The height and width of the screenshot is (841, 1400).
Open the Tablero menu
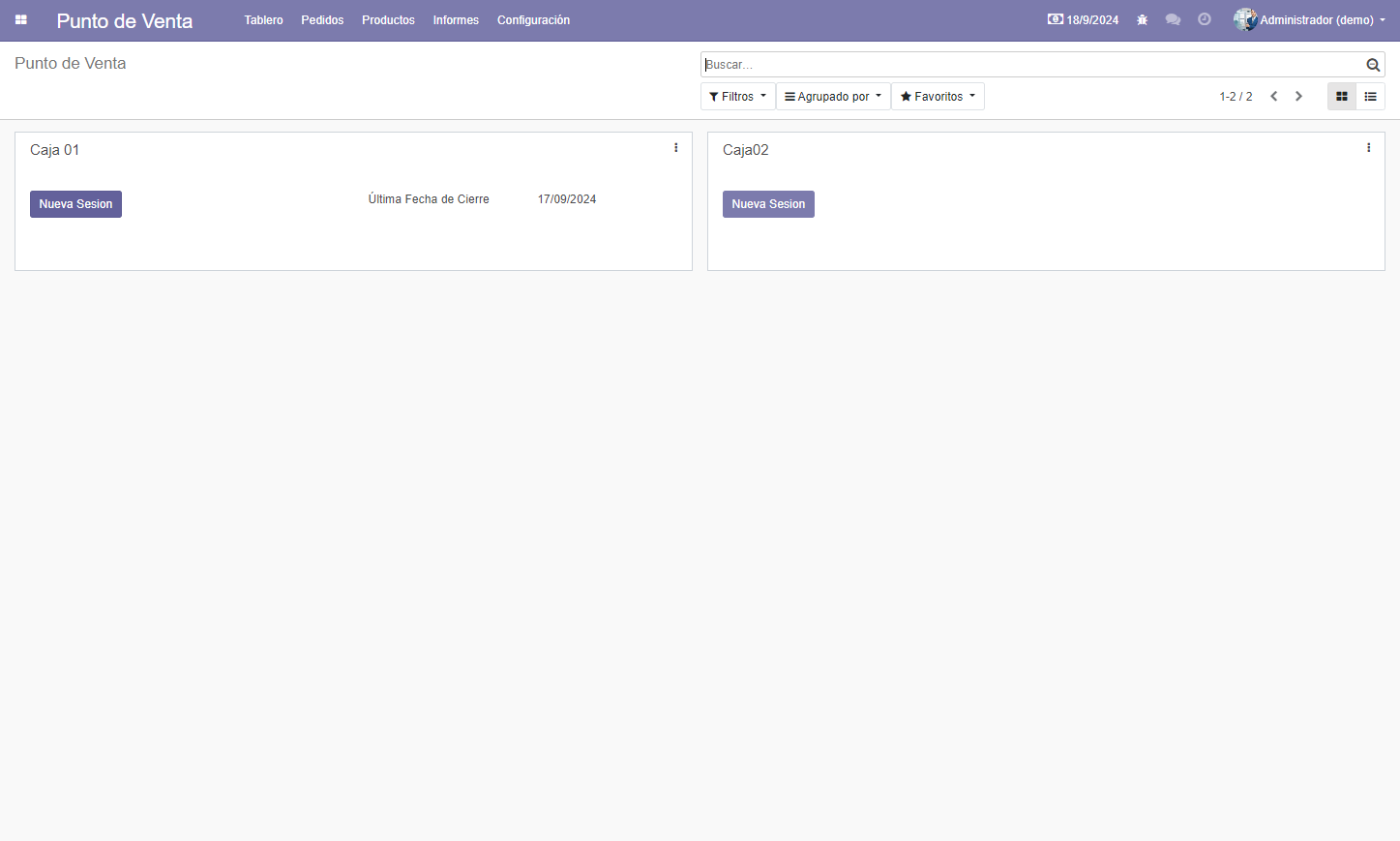coord(263,20)
